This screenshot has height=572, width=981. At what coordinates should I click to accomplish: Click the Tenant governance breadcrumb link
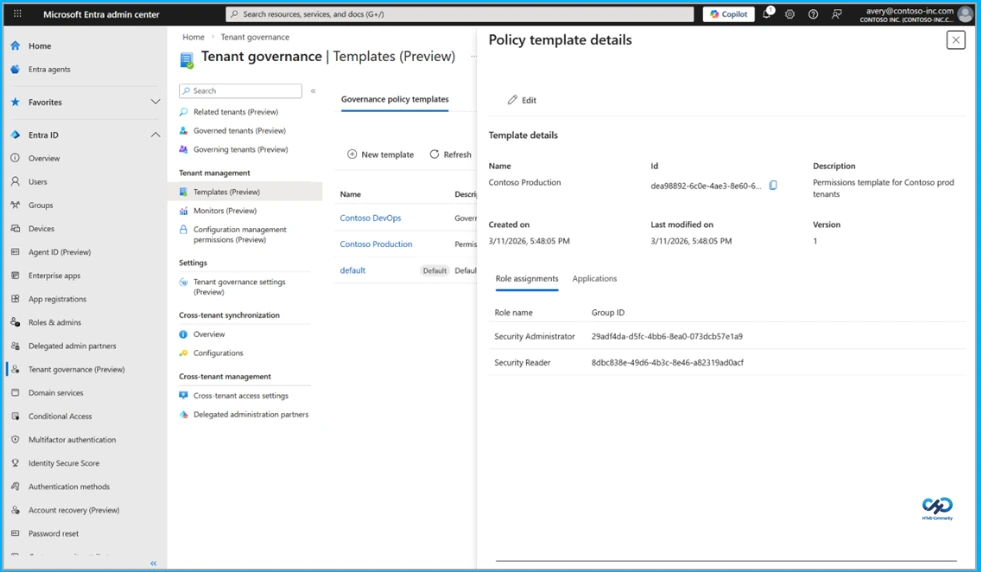click(x=255, y=37)
